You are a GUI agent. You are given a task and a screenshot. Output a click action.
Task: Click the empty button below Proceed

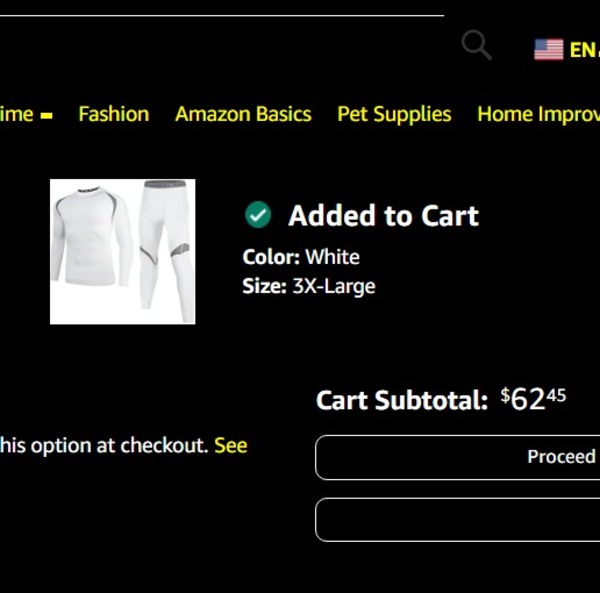pyautogui.click(x=458, y=519)
